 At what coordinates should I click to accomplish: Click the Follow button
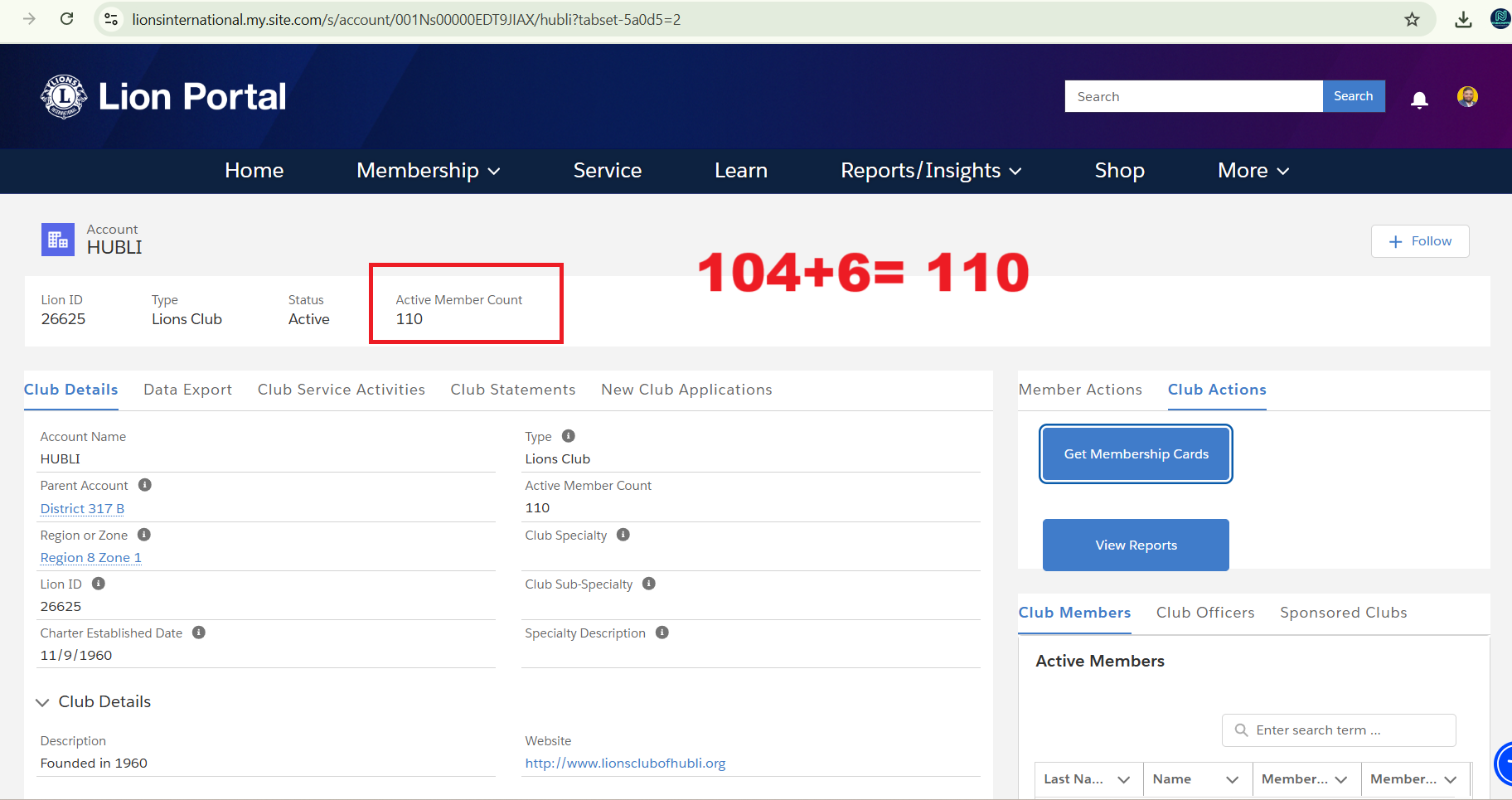click(1419, 241)
